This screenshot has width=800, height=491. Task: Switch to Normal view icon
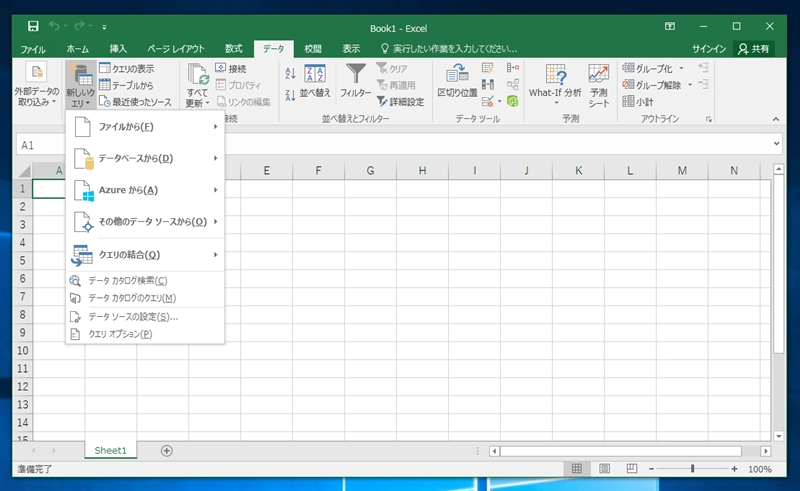577,469
